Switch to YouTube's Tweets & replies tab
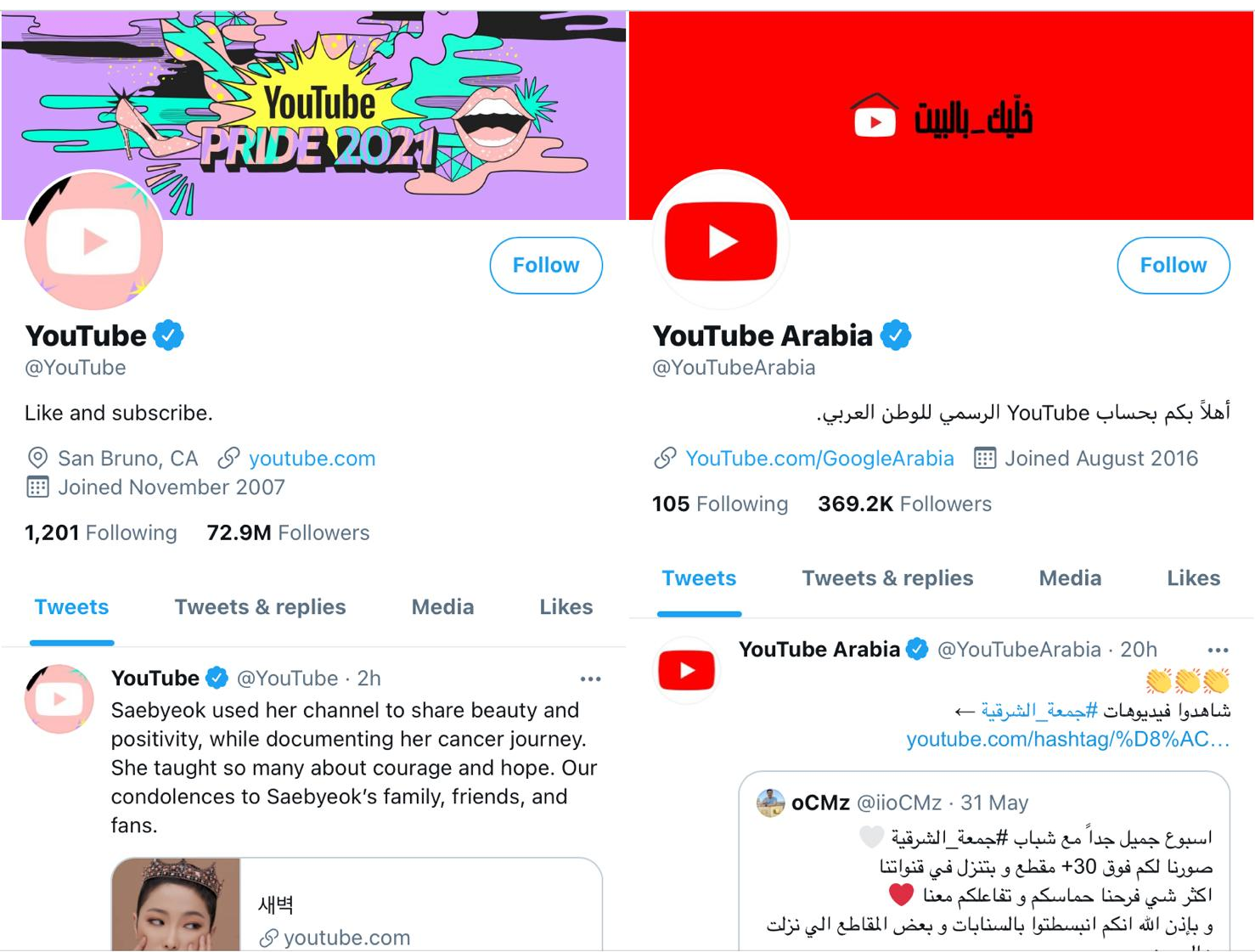The height and width of the screenshot is (952, 1255). coord(260,607)
